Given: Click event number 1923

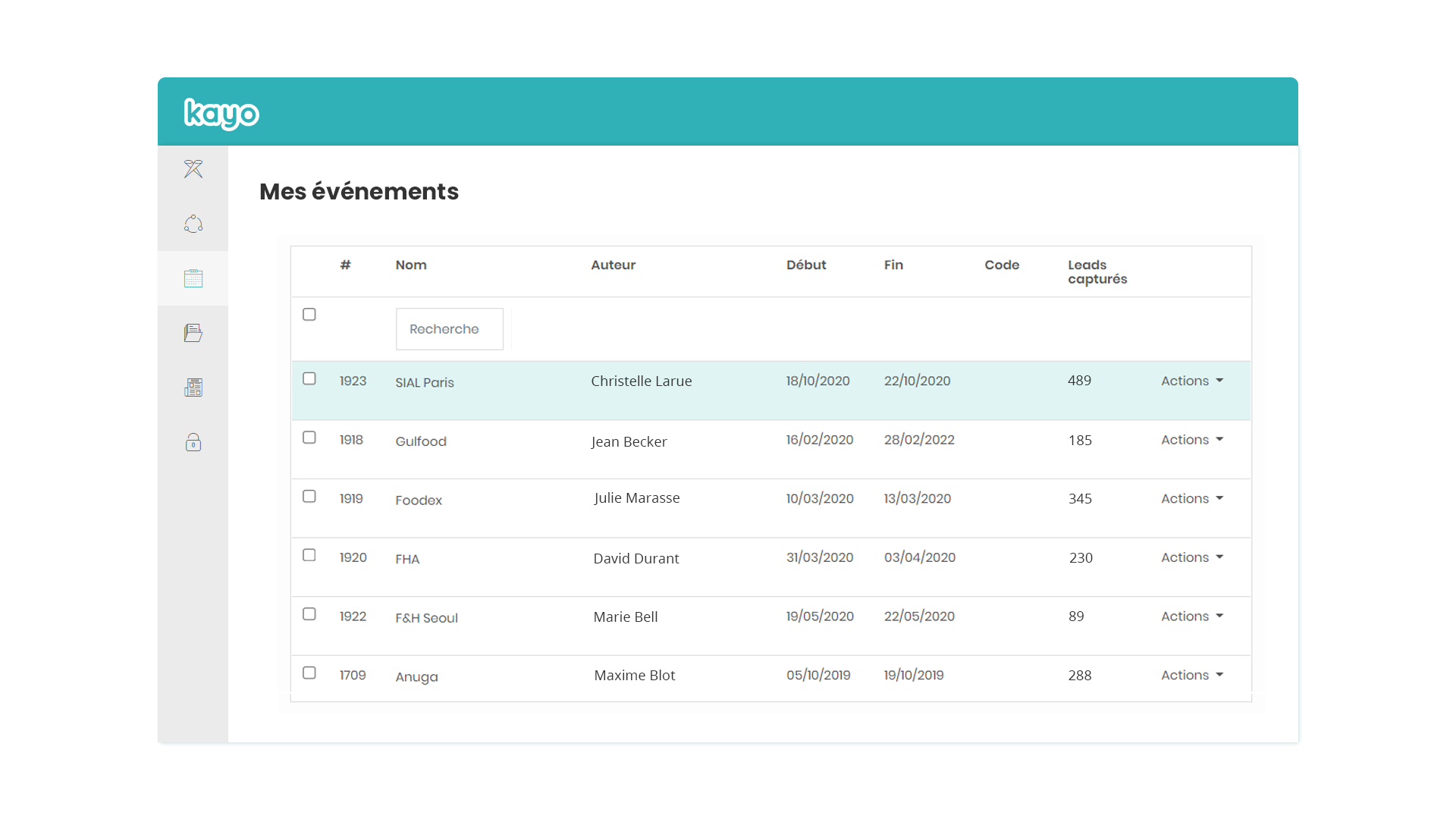Looking at the screenshot, I should 353,381.
